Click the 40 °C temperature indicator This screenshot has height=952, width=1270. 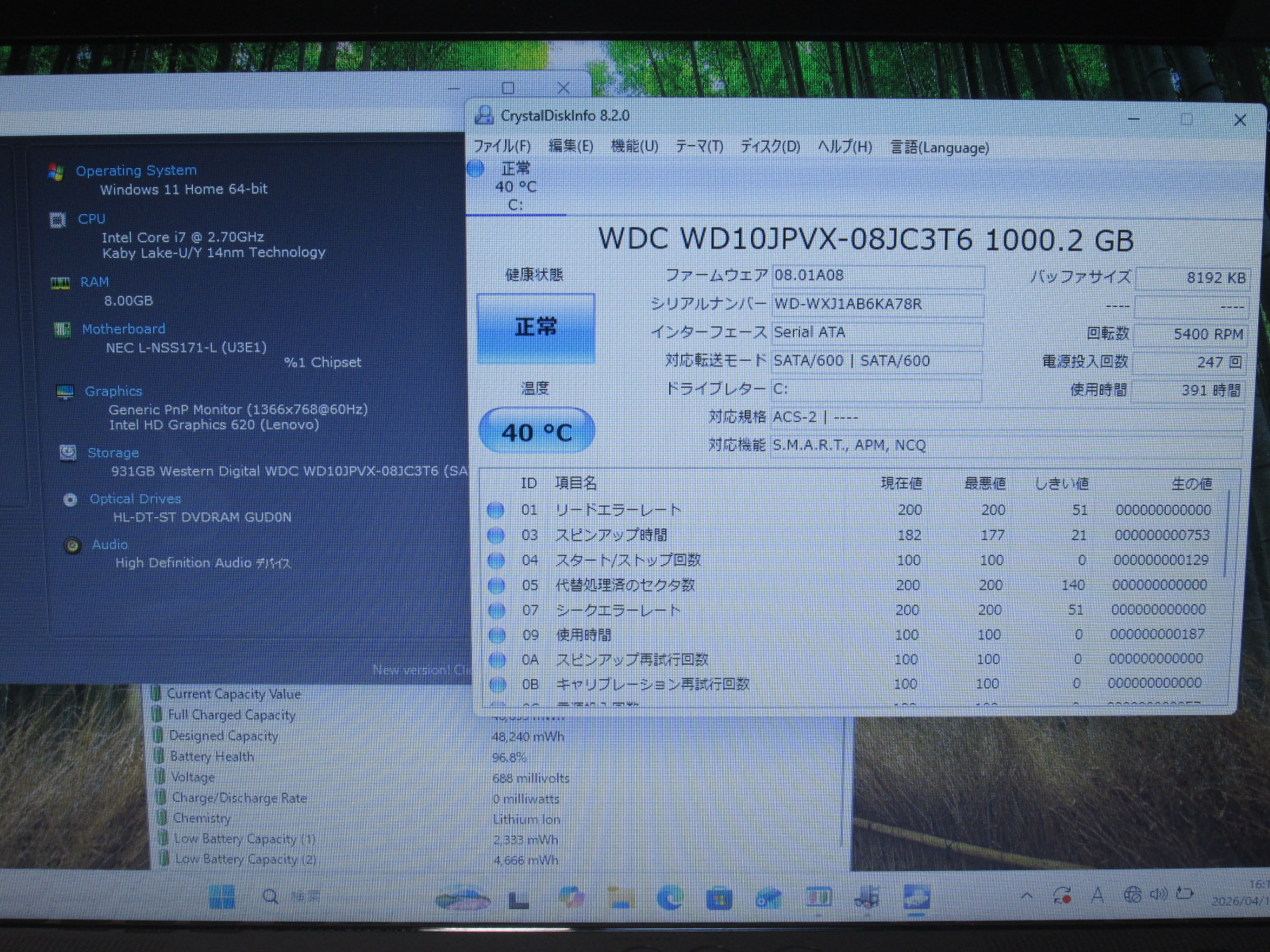(x=537, y=432)
